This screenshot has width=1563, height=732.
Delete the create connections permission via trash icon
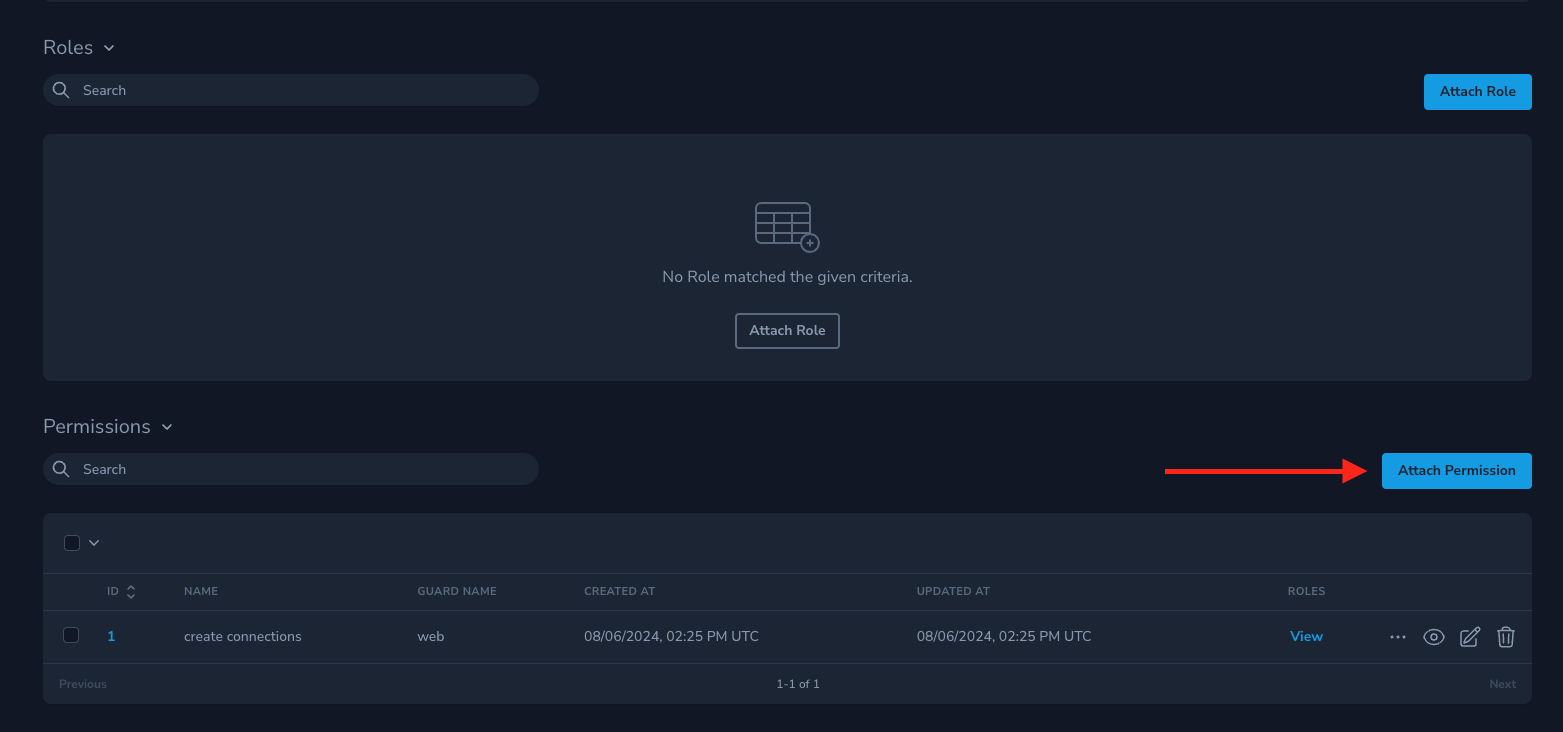click(x=1505, y=637)
